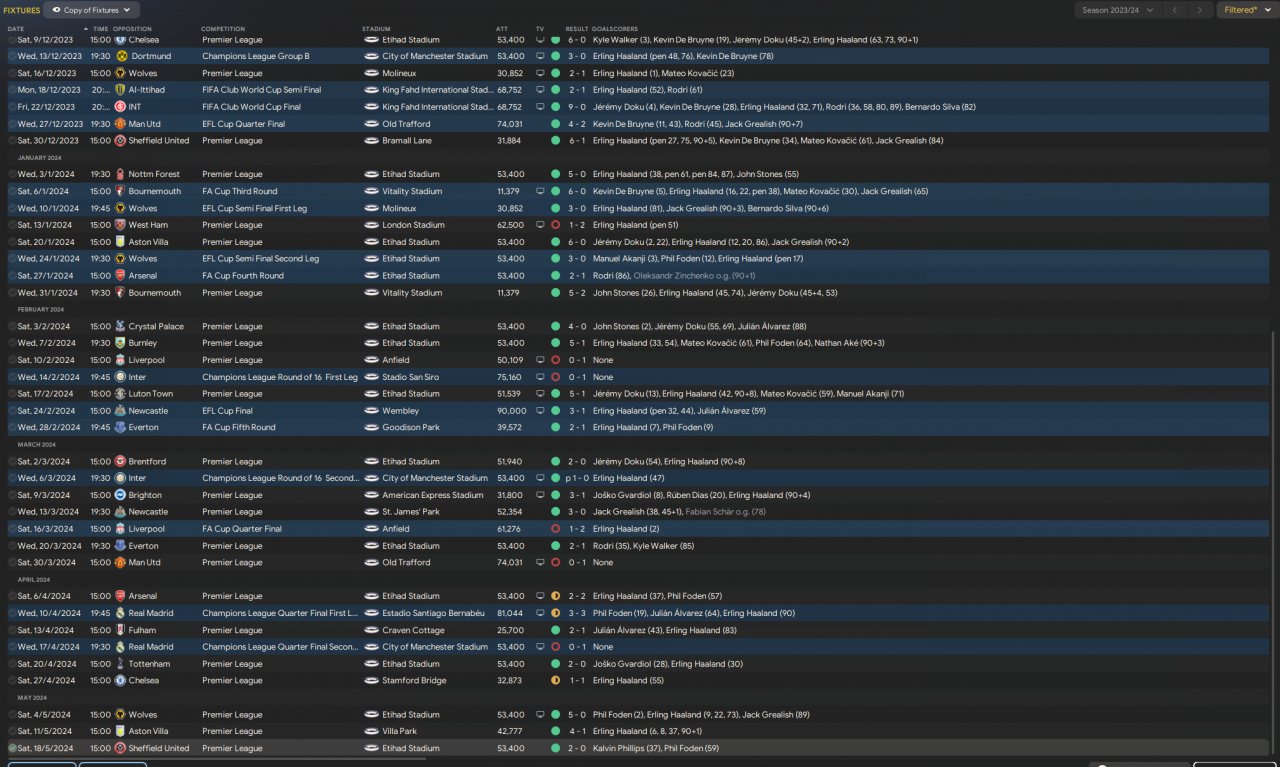This screenshot has height=767, width=1280.
Task: Click the Brentford club badge
Action: pos(120,462)
